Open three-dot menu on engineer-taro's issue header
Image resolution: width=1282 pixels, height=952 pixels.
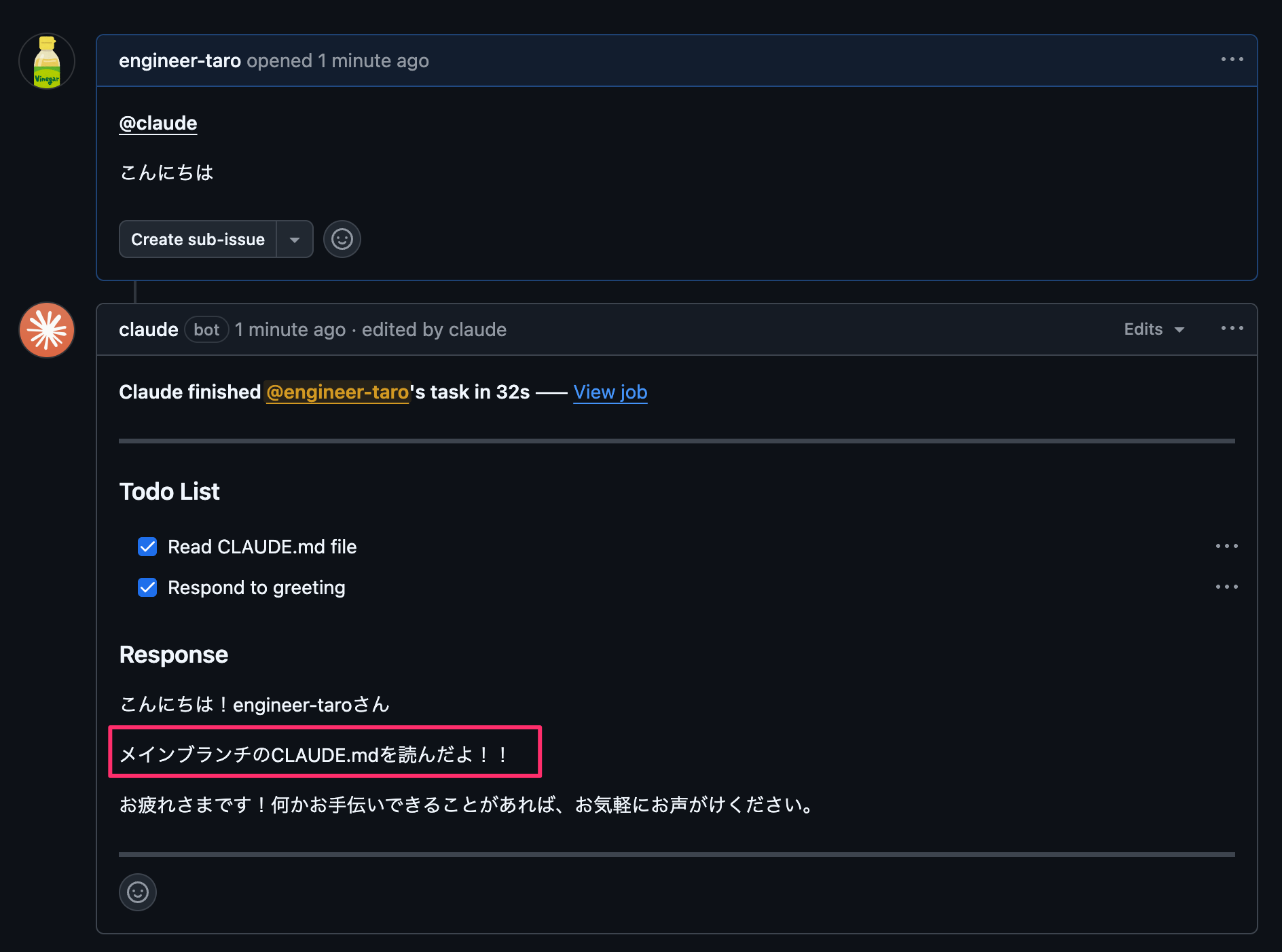1232,60
